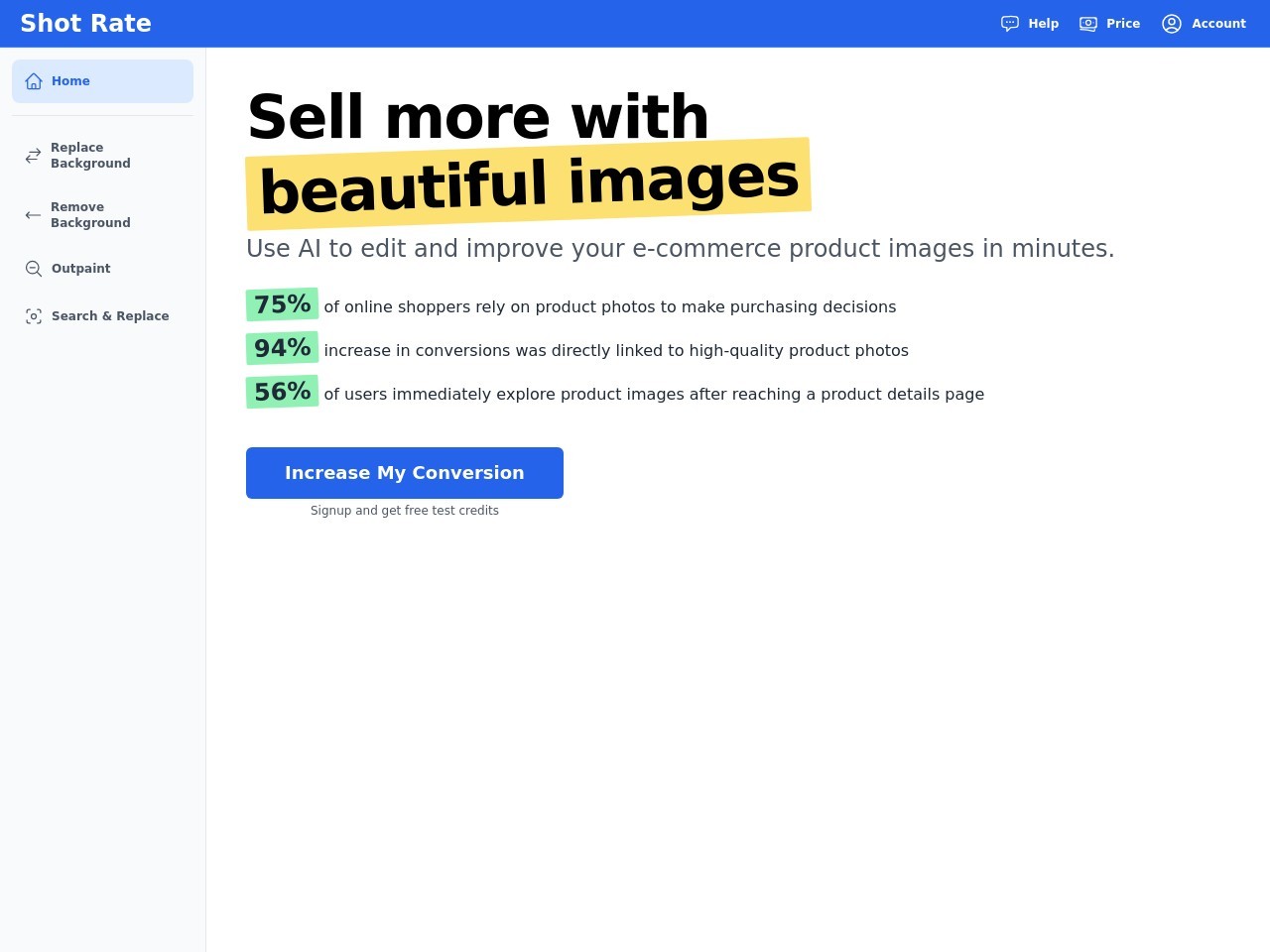Open the Account text link in header
This screenshot has width=1270, height=952.
click(1218, 24)
